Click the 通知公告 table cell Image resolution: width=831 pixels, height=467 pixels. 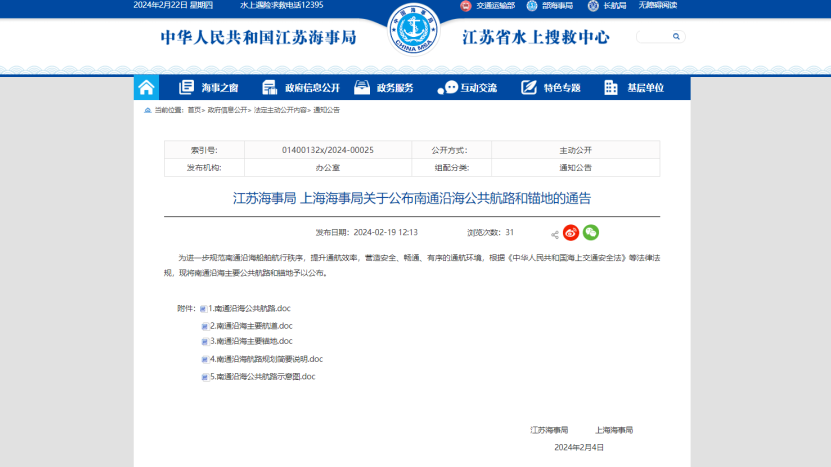576,168
